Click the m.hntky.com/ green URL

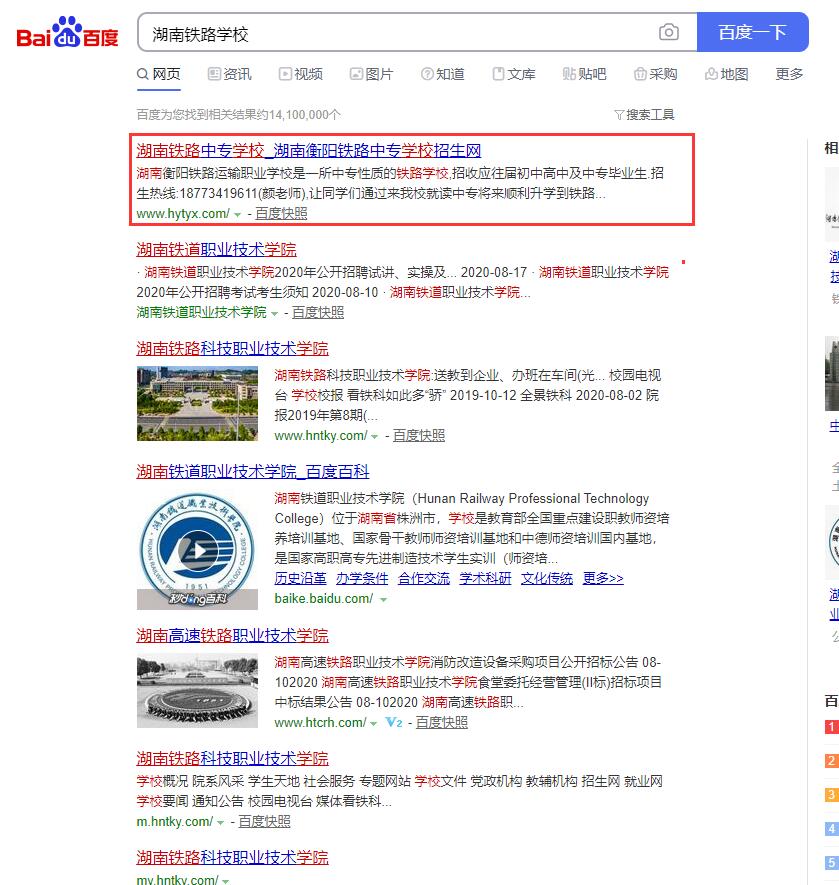click(x=174, y=821)
